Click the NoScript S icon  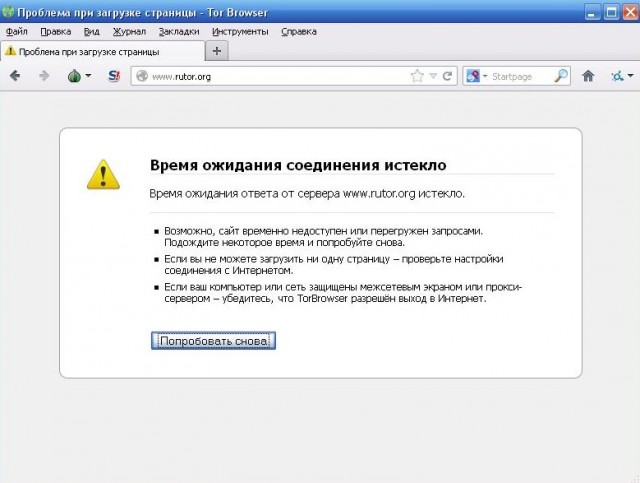[x=114, y=76]
